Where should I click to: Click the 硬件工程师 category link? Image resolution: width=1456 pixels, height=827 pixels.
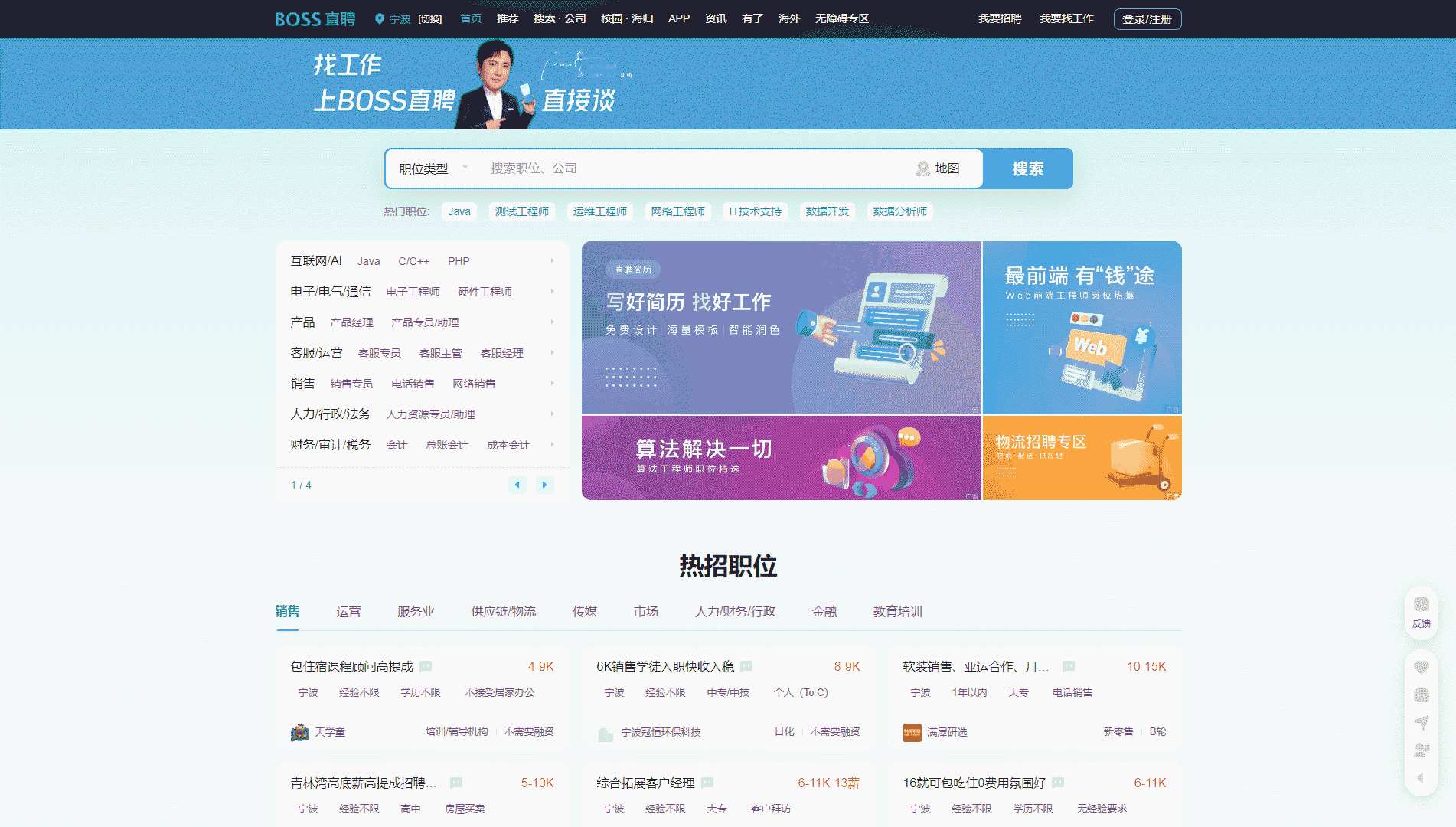pos(485,292)
